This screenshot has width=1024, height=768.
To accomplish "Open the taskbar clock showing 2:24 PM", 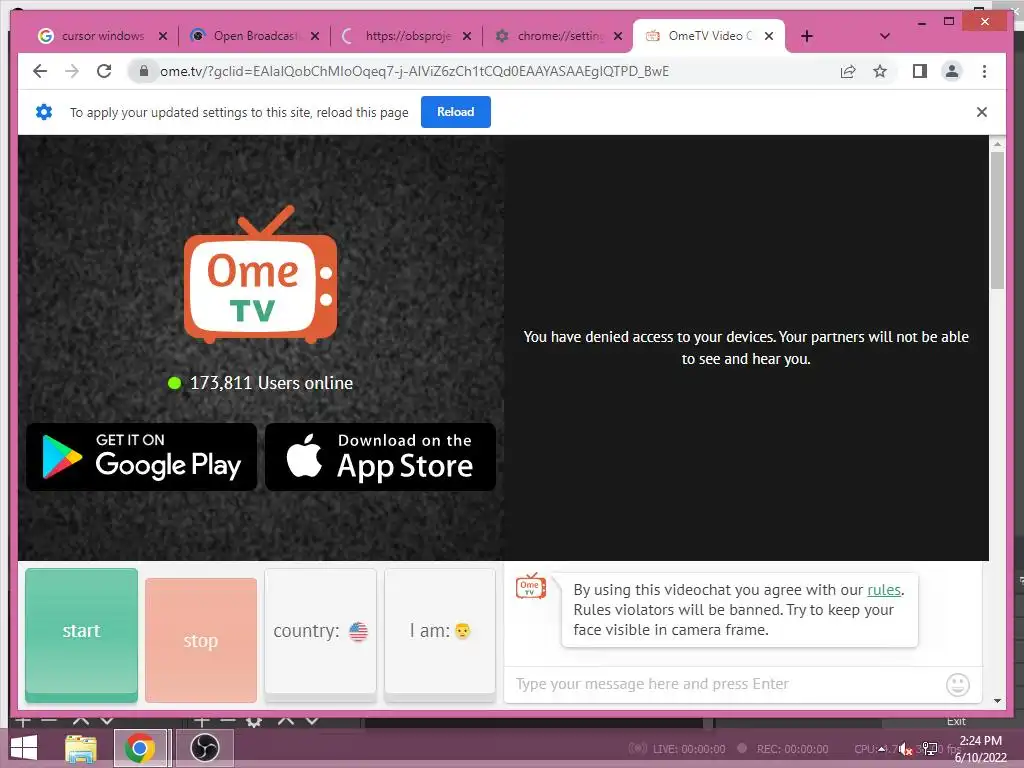I will [981, 748].
